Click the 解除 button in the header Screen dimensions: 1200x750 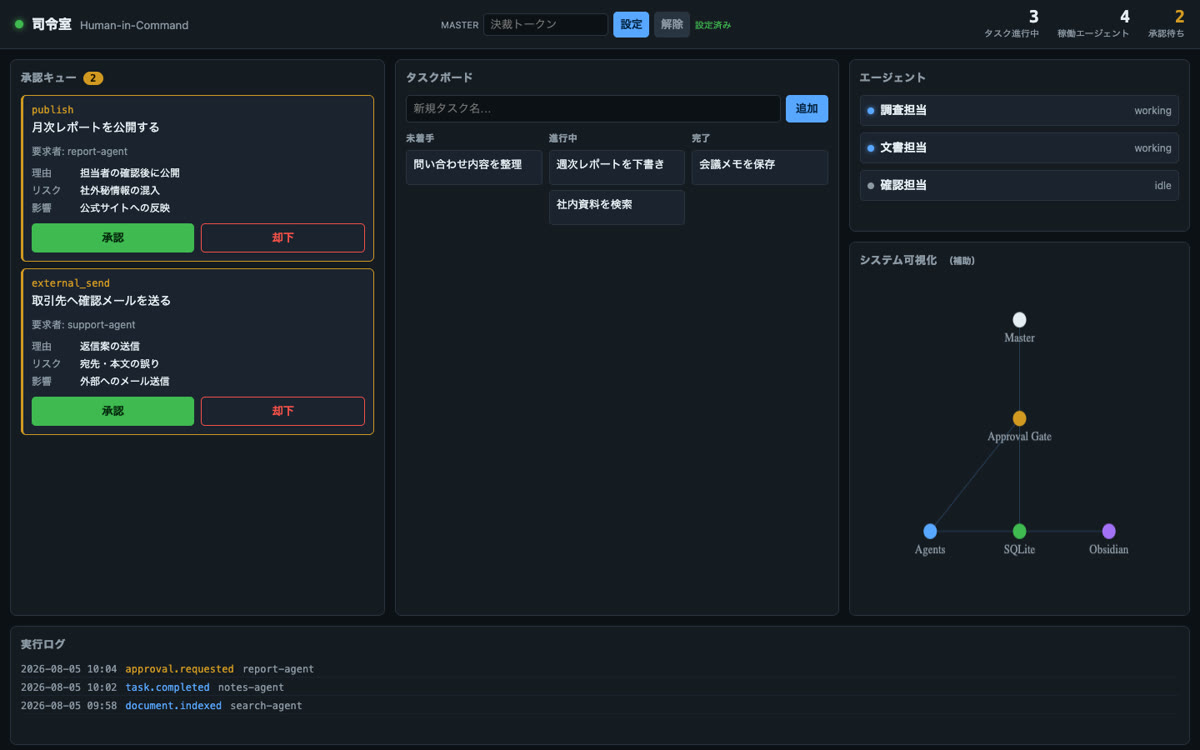coord(672,25)
